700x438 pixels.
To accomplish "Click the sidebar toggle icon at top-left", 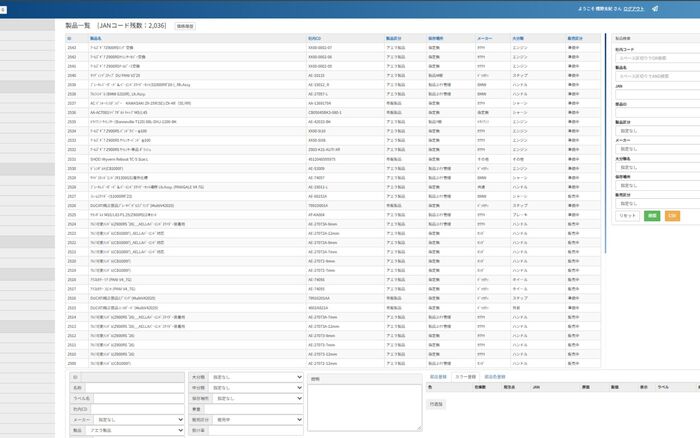I will (x=3, y=9).
